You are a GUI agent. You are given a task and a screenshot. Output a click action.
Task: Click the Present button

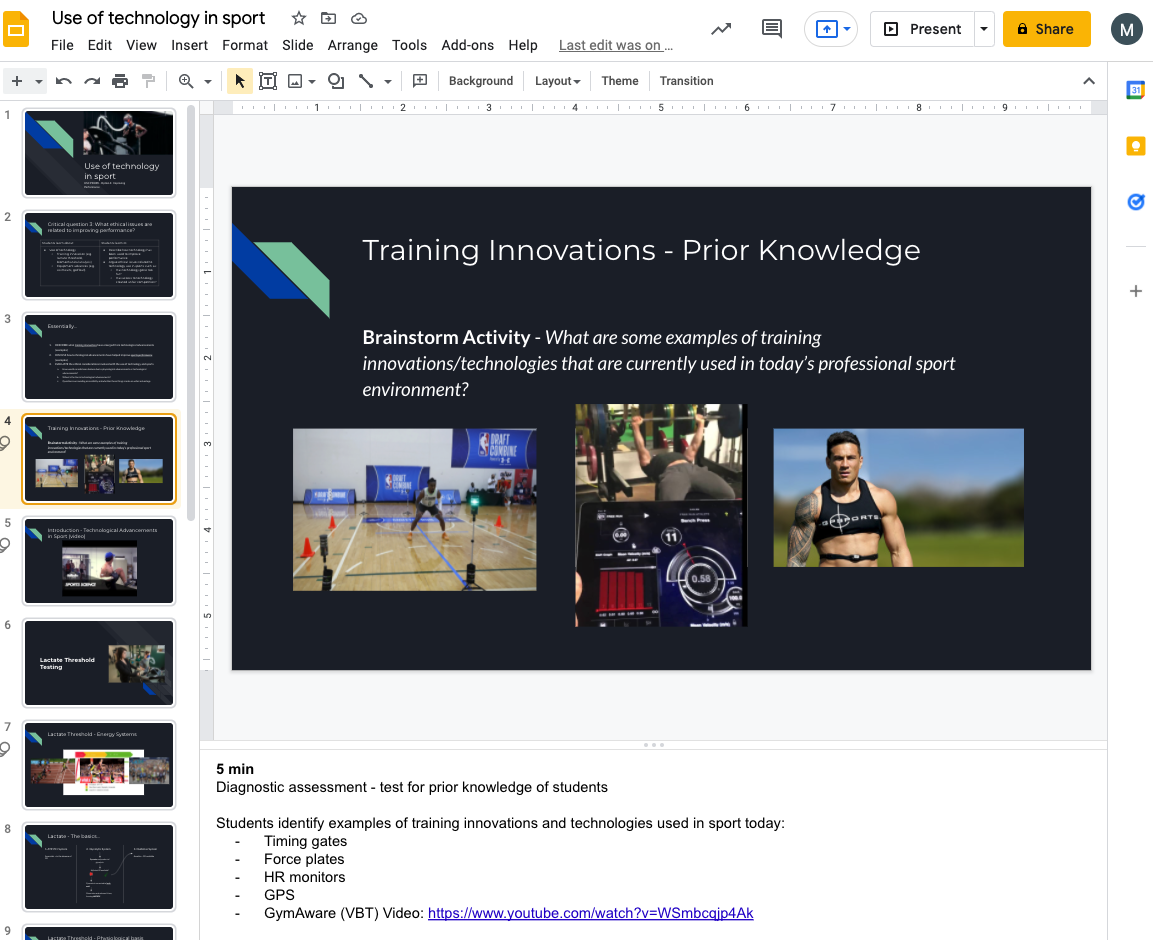point(923,29)
